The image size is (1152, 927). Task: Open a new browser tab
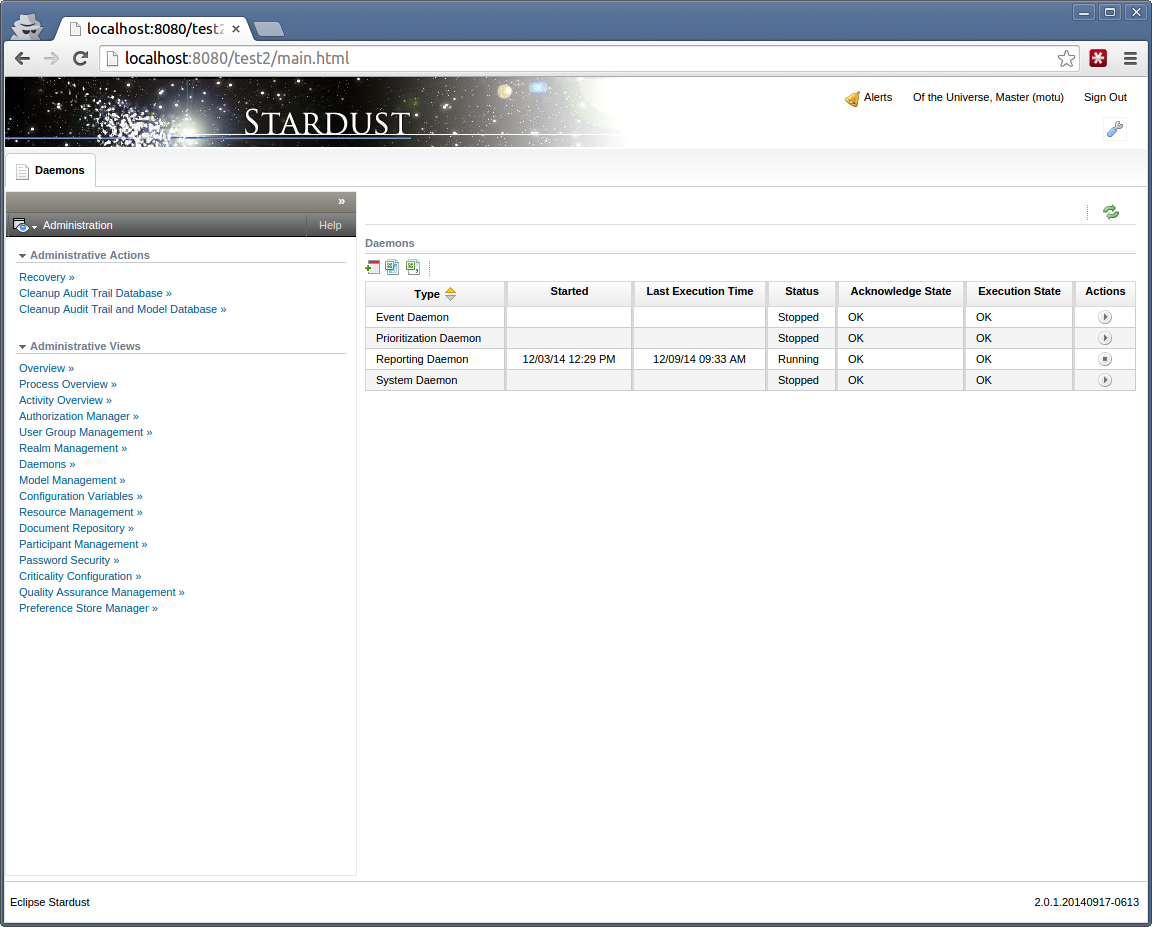click(x=269, y=29)
